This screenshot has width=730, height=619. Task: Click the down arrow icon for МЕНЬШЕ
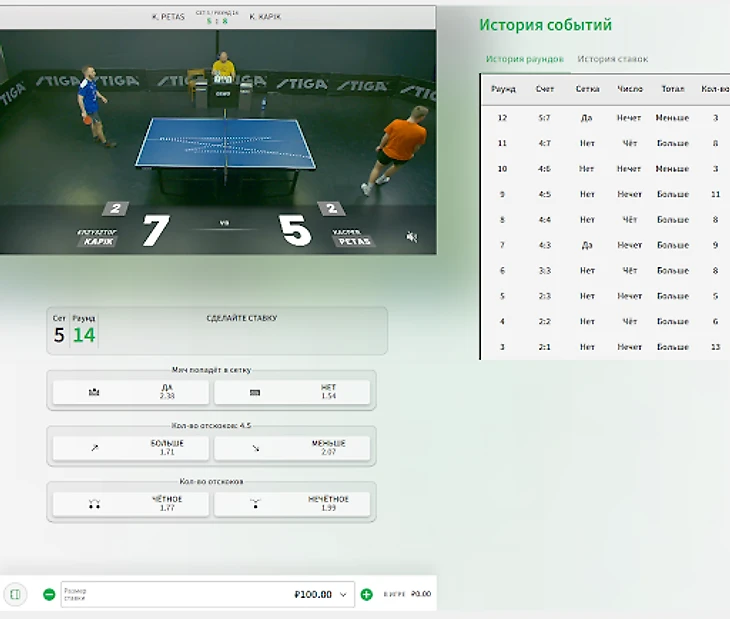pos(254,449)
